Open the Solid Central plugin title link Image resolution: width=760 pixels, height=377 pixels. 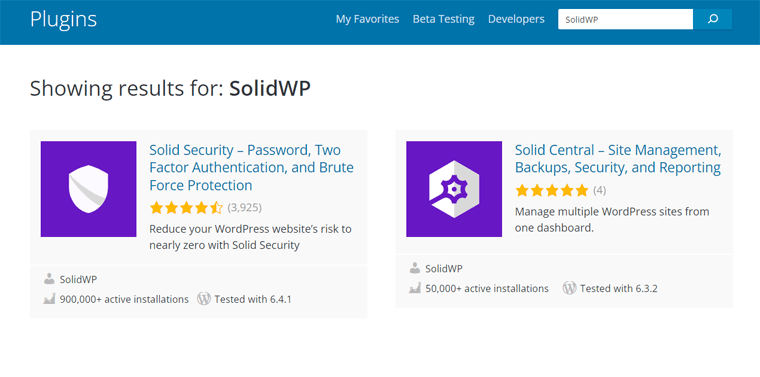click(x=618, y=159)
